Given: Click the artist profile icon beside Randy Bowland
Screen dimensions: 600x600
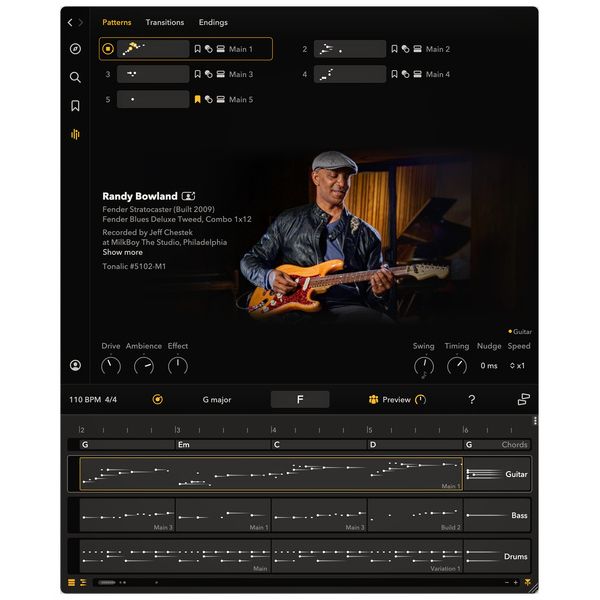Looking at the screenshot, I should tap(188, 197).
